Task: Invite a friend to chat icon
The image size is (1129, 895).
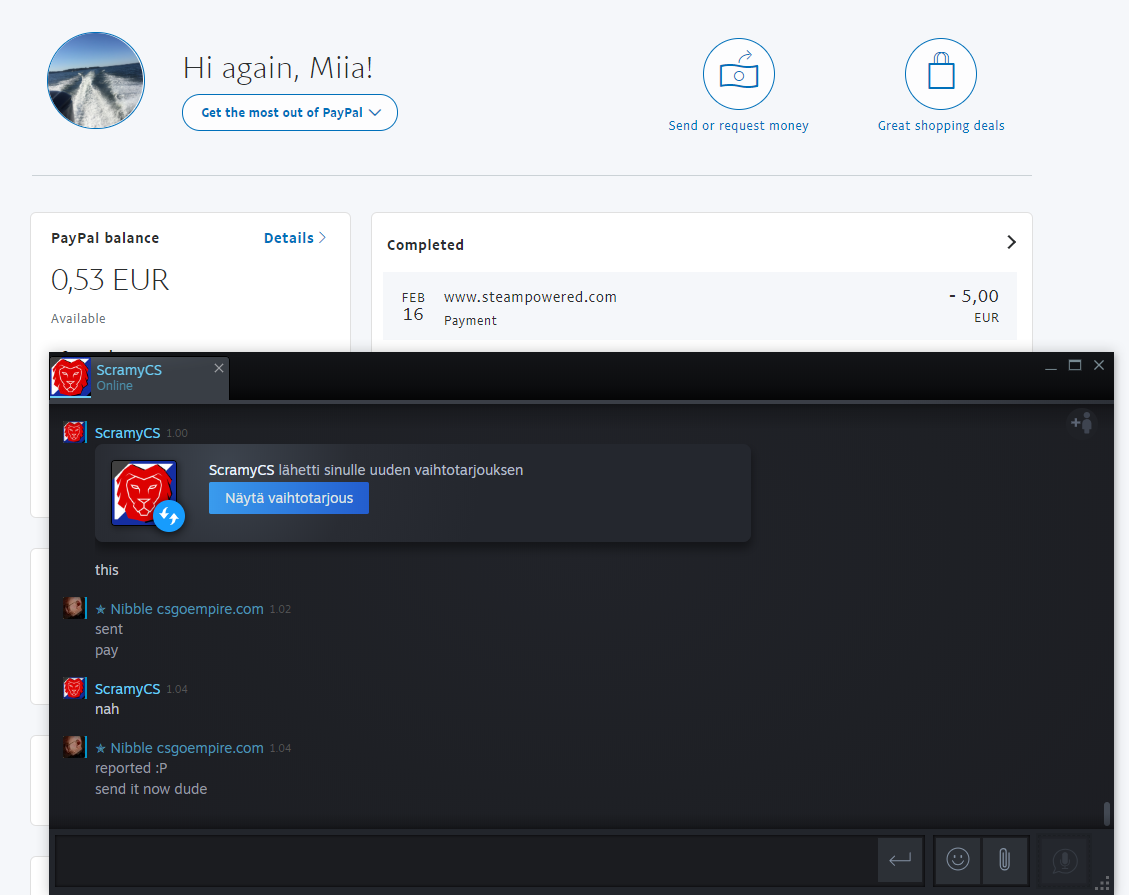Action: click(1081, 423)
